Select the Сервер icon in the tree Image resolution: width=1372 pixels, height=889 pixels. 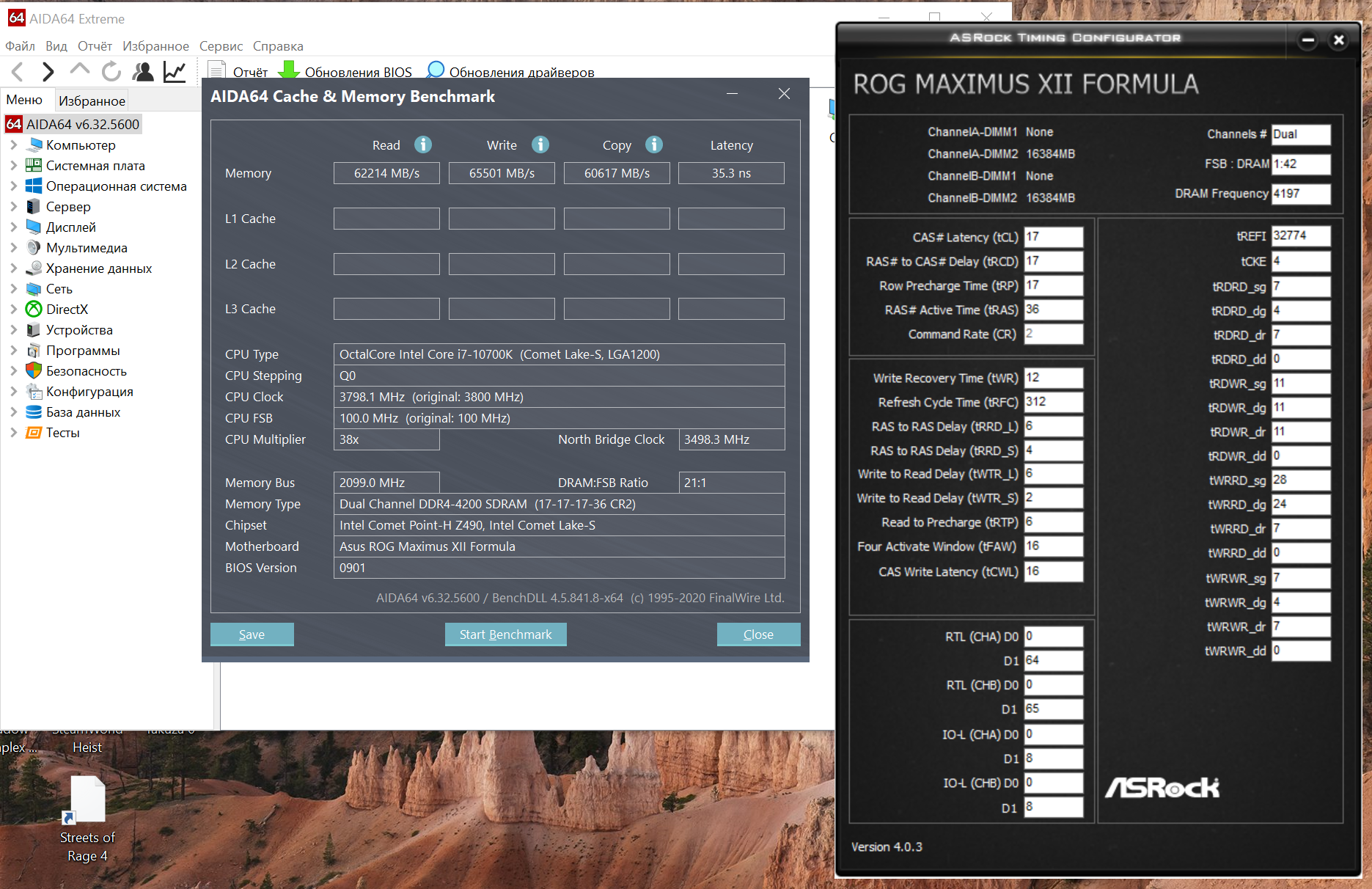pos(34,207)
